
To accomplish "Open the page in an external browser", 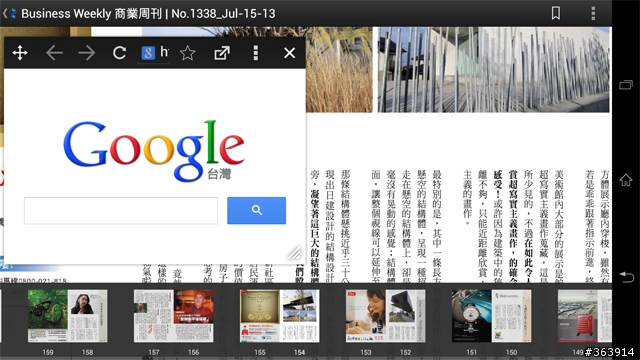I will coord(222,53).
